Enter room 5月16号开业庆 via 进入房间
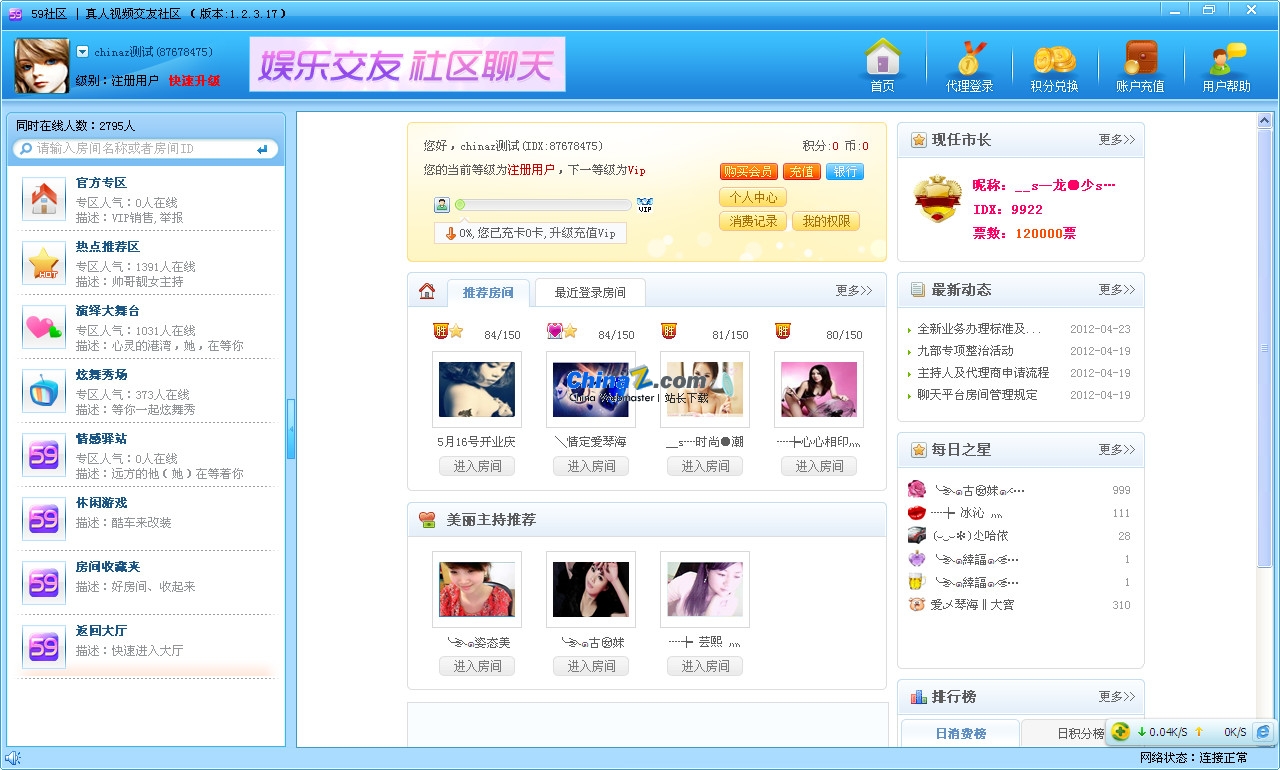 point(477,466)
